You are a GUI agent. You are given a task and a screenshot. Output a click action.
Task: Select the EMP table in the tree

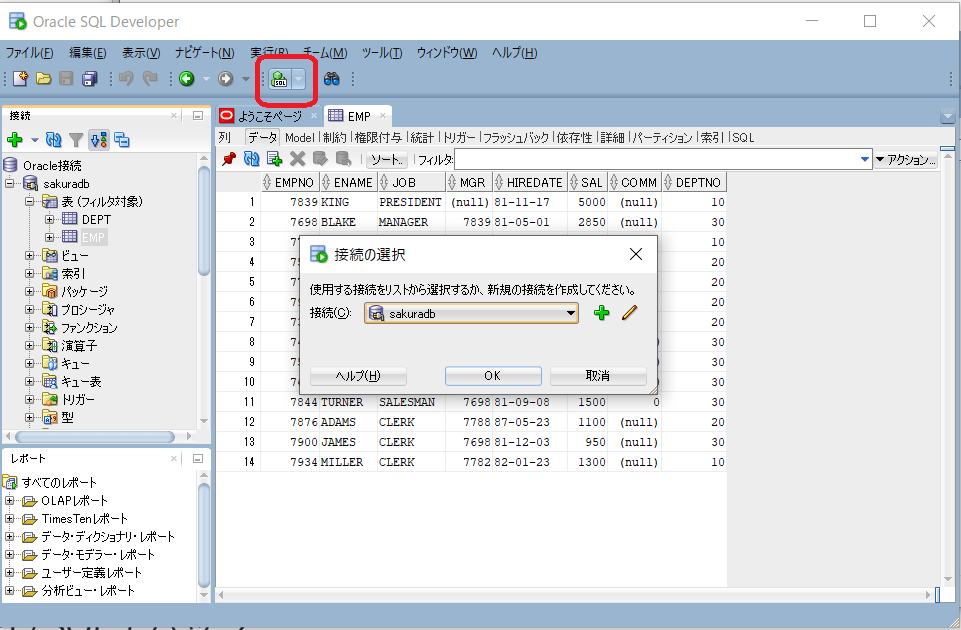[x=94, y=237]
